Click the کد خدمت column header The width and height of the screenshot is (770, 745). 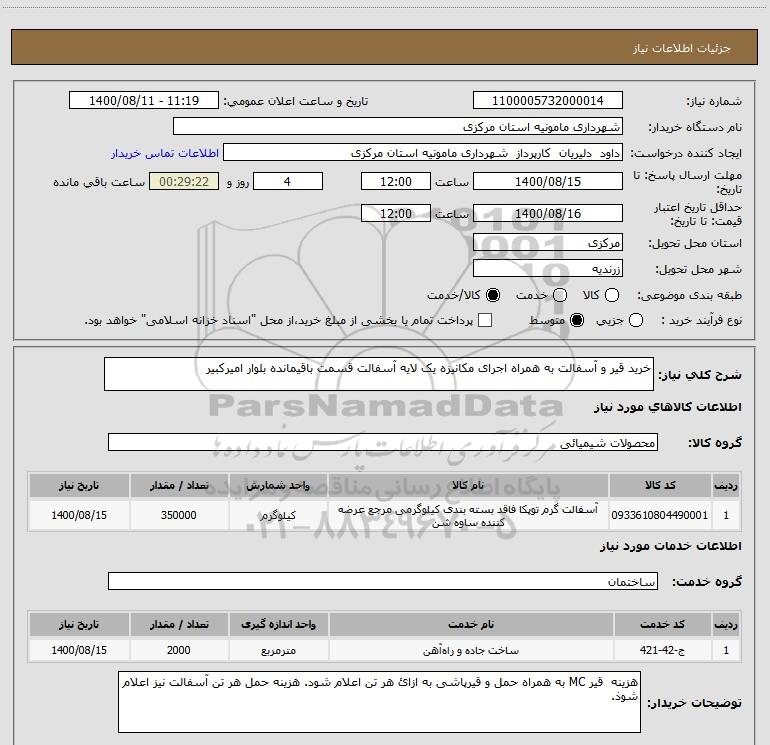tap(662, 624)
